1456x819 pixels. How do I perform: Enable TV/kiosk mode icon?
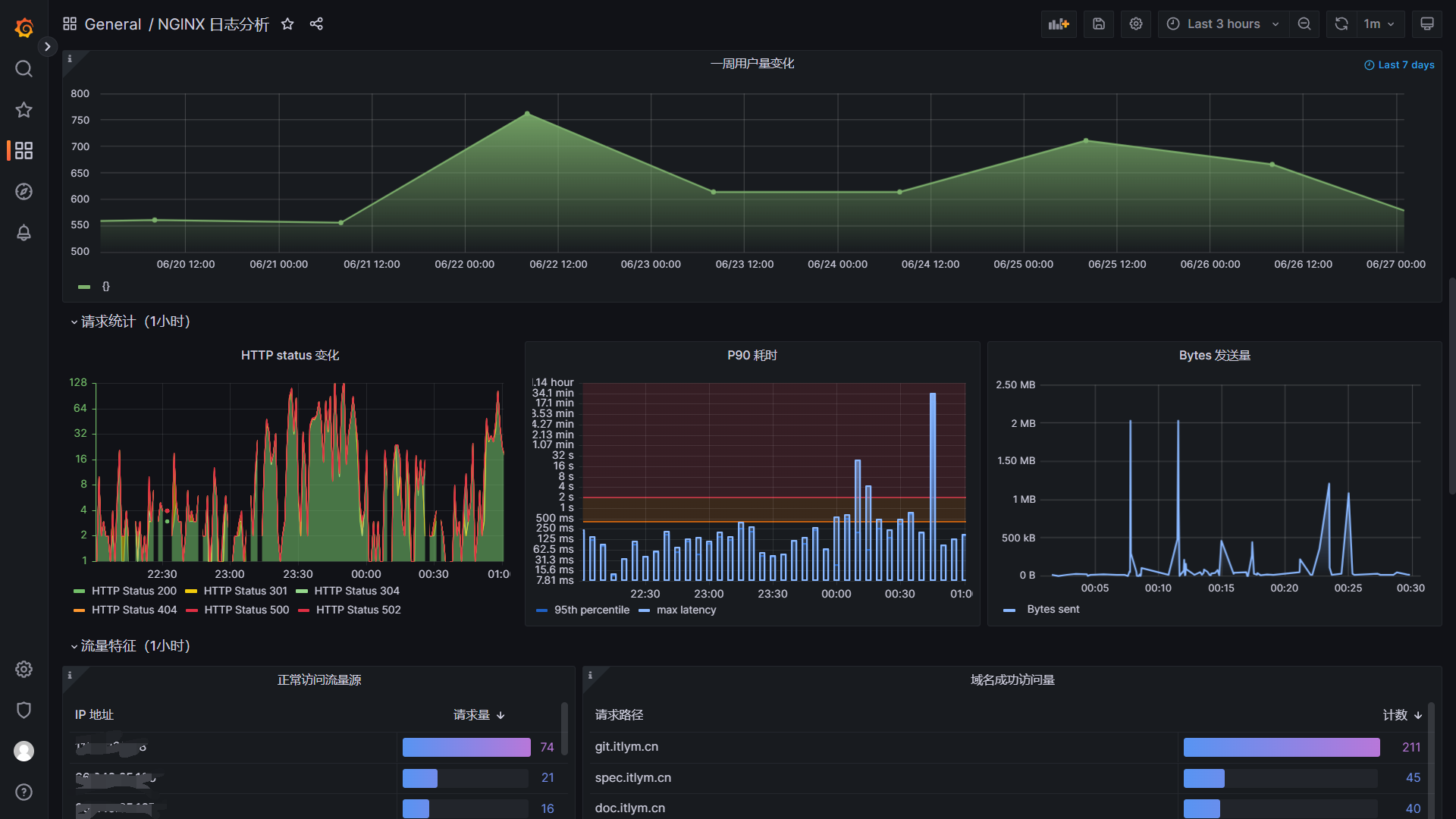pyautogui.click(x=1426, y=24)
